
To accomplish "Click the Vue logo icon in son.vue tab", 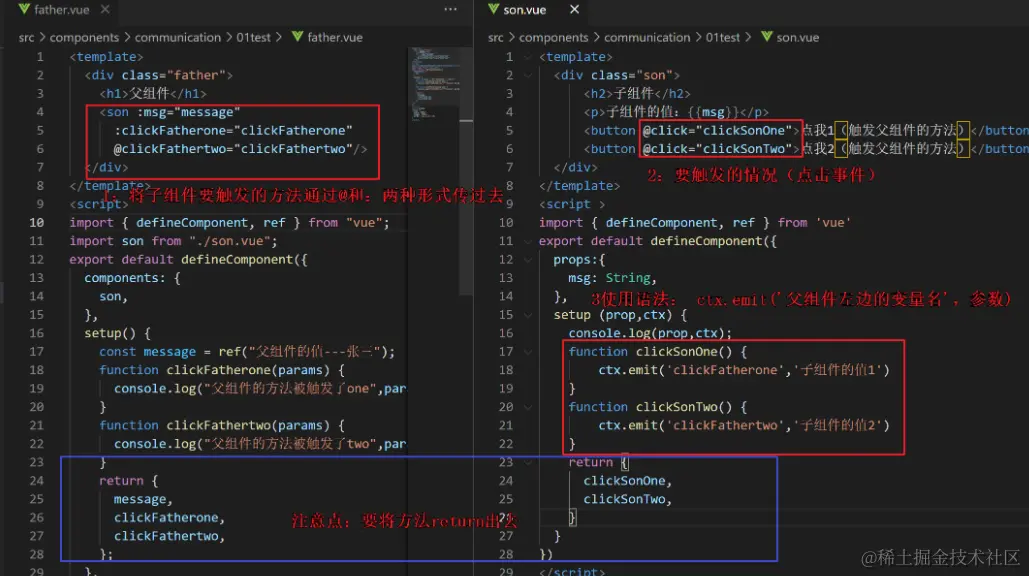I will [x=494, y=9].
